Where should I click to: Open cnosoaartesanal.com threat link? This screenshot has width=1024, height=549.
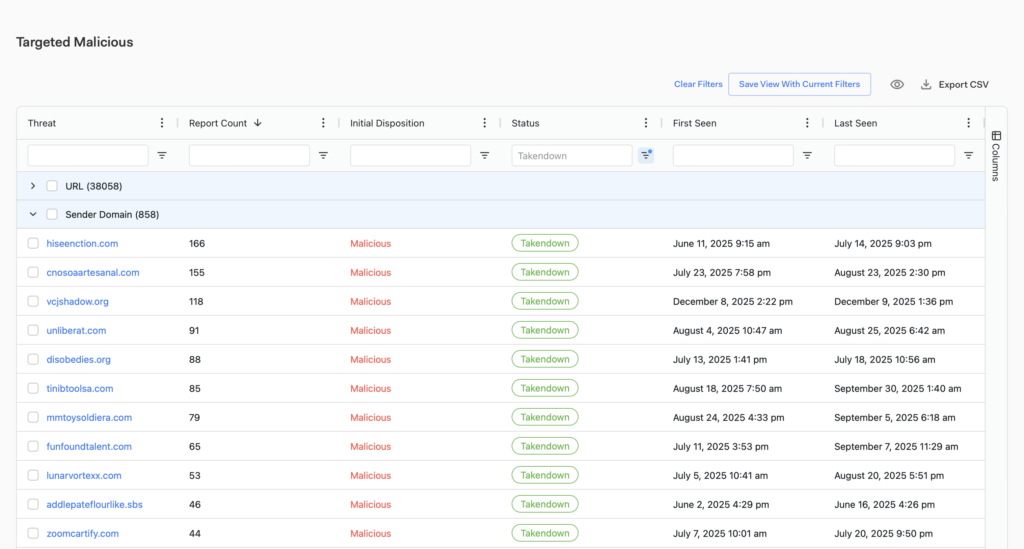[x=93, y=272]
